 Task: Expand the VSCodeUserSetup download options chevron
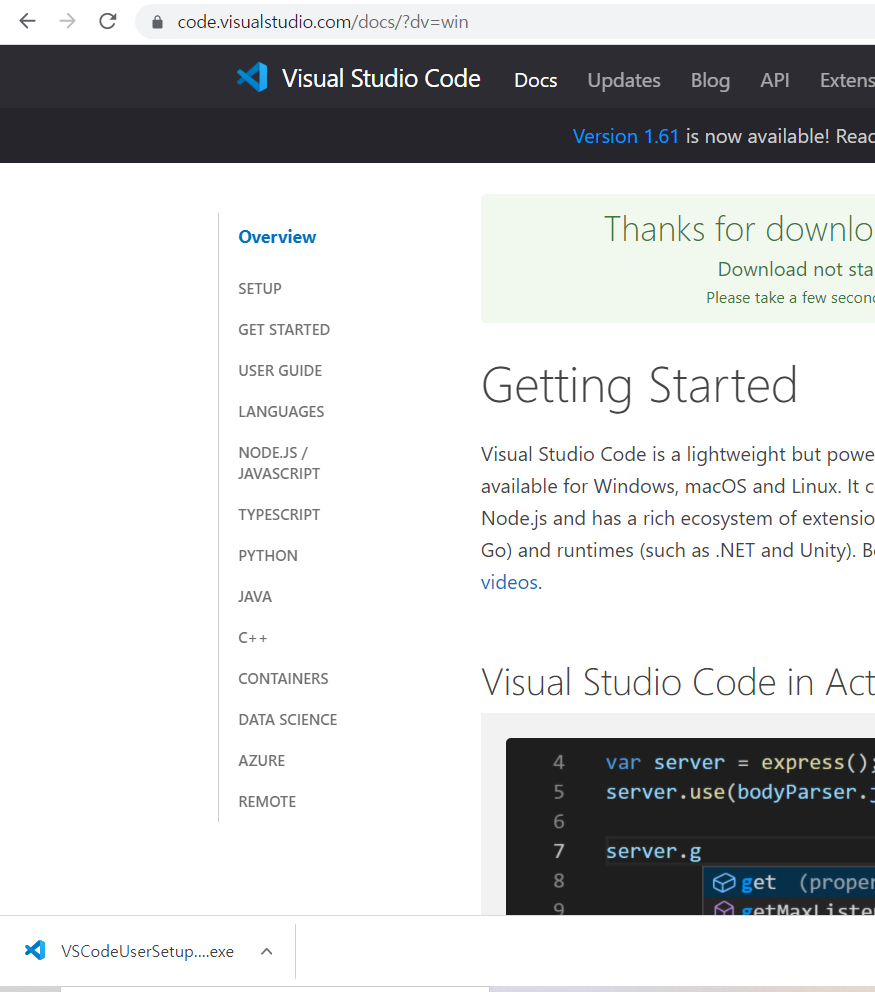tap(267, 951)
